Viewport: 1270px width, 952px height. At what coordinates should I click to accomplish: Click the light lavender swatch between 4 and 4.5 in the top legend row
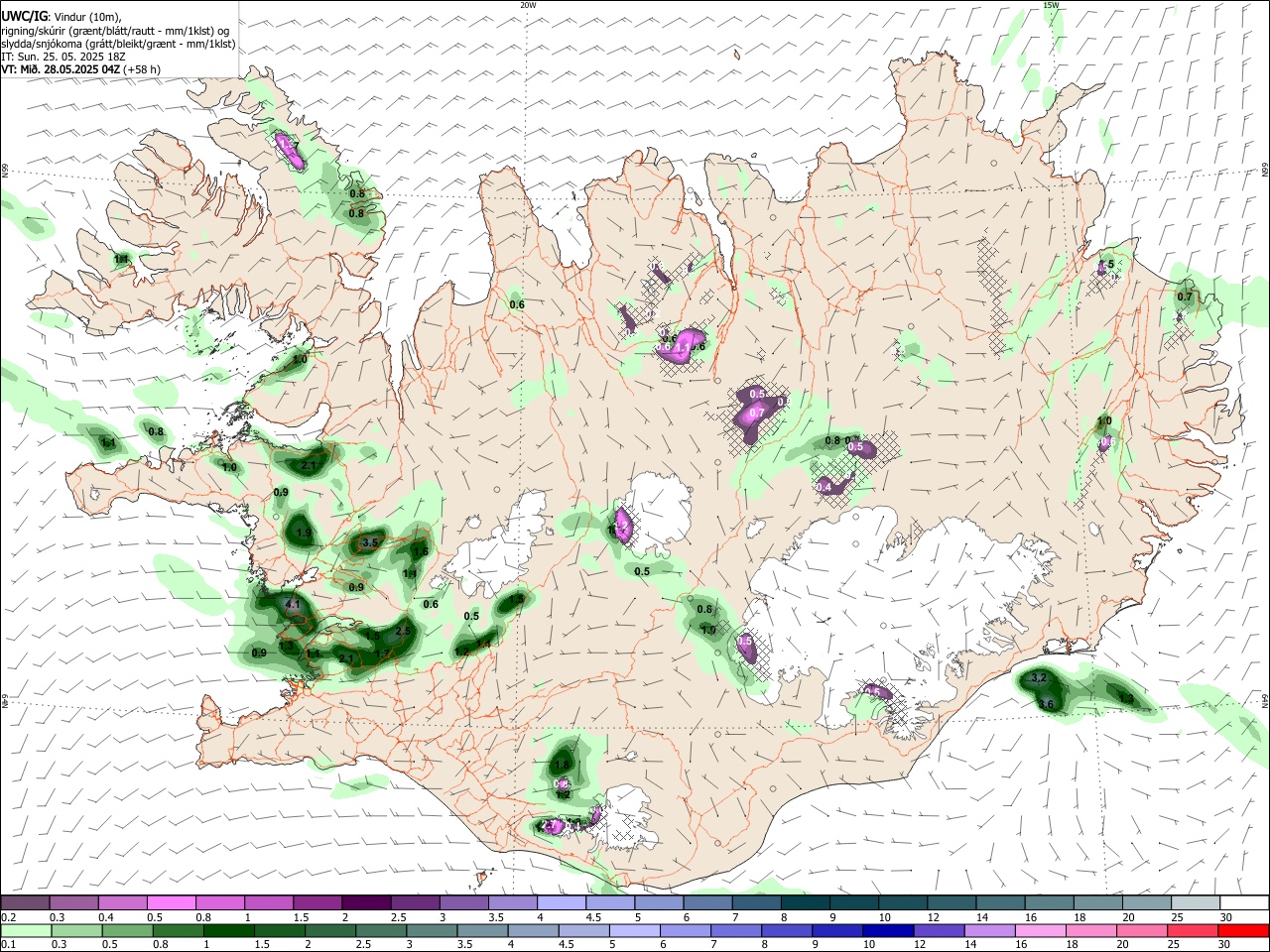[560, 902]
